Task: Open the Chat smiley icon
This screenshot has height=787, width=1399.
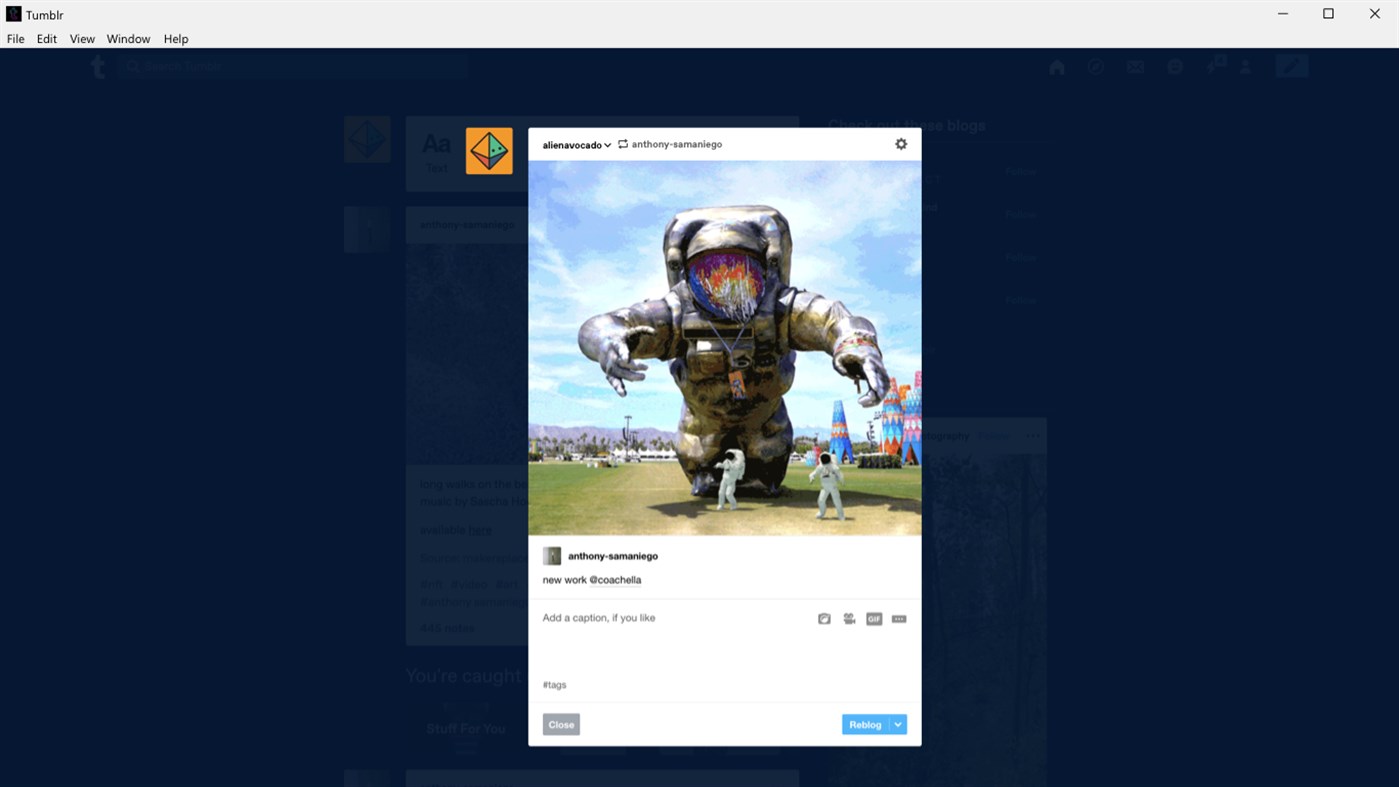Action: pyautogui.click(x=1175, y=66)
